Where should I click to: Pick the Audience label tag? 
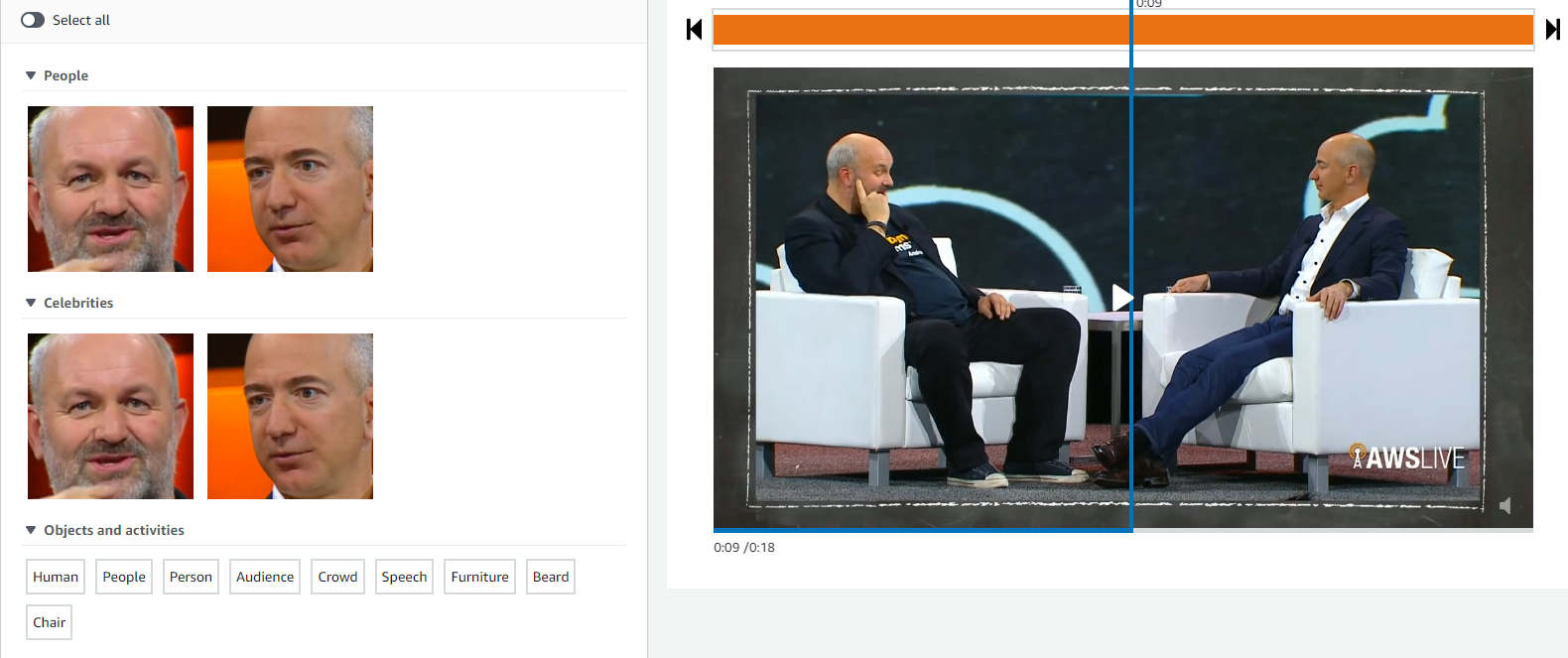265,577
